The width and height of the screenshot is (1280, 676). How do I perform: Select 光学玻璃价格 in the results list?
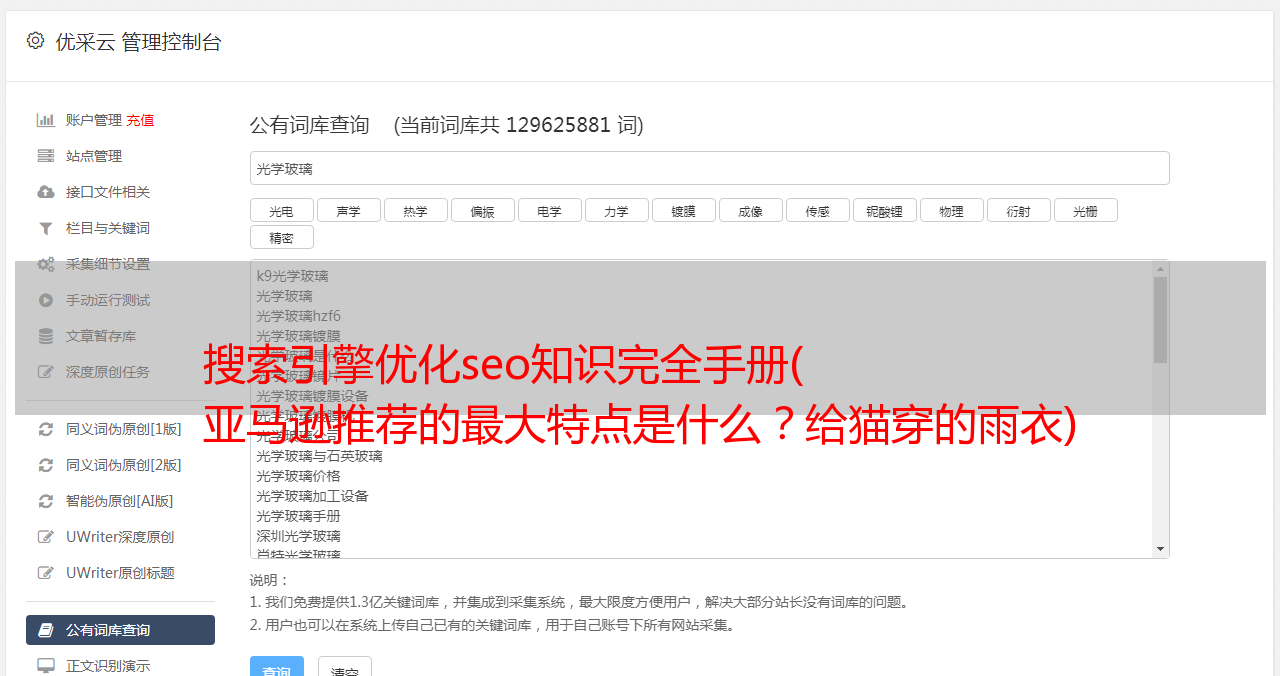(x=298, y=476)
